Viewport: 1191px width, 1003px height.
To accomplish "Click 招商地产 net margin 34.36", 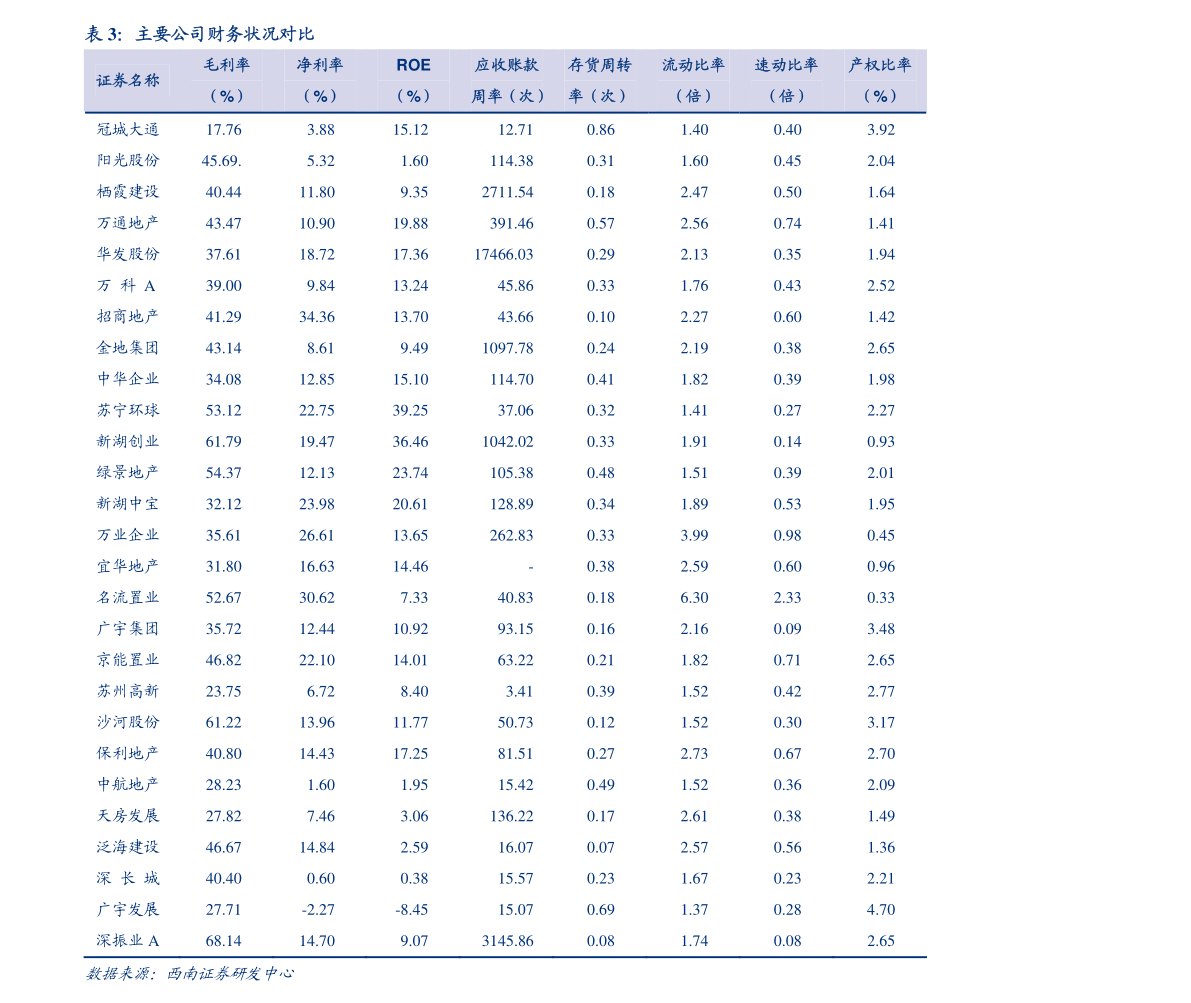I will click(317, 317).
